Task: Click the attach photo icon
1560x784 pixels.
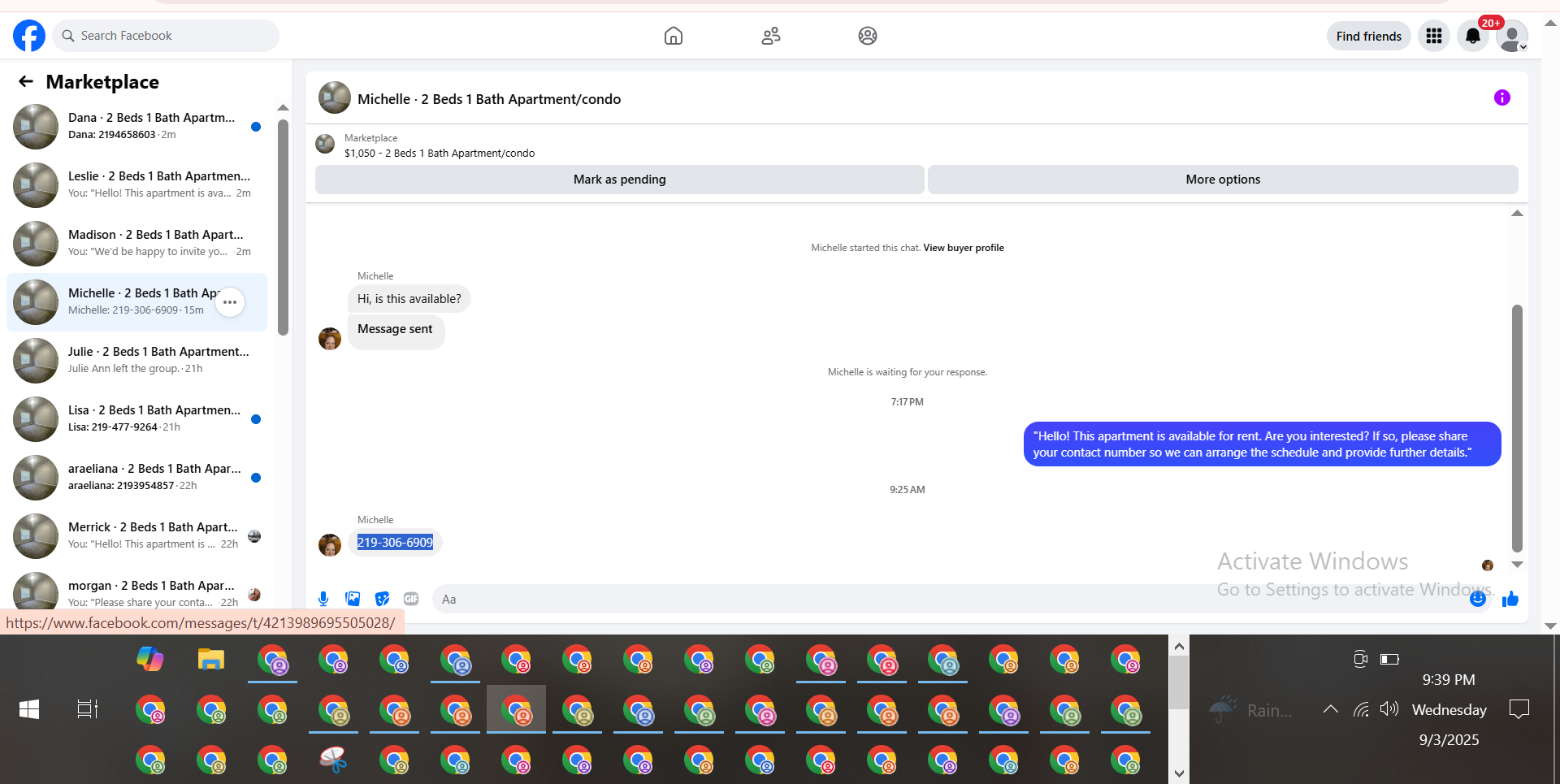Action: click(x=353, y=599)
